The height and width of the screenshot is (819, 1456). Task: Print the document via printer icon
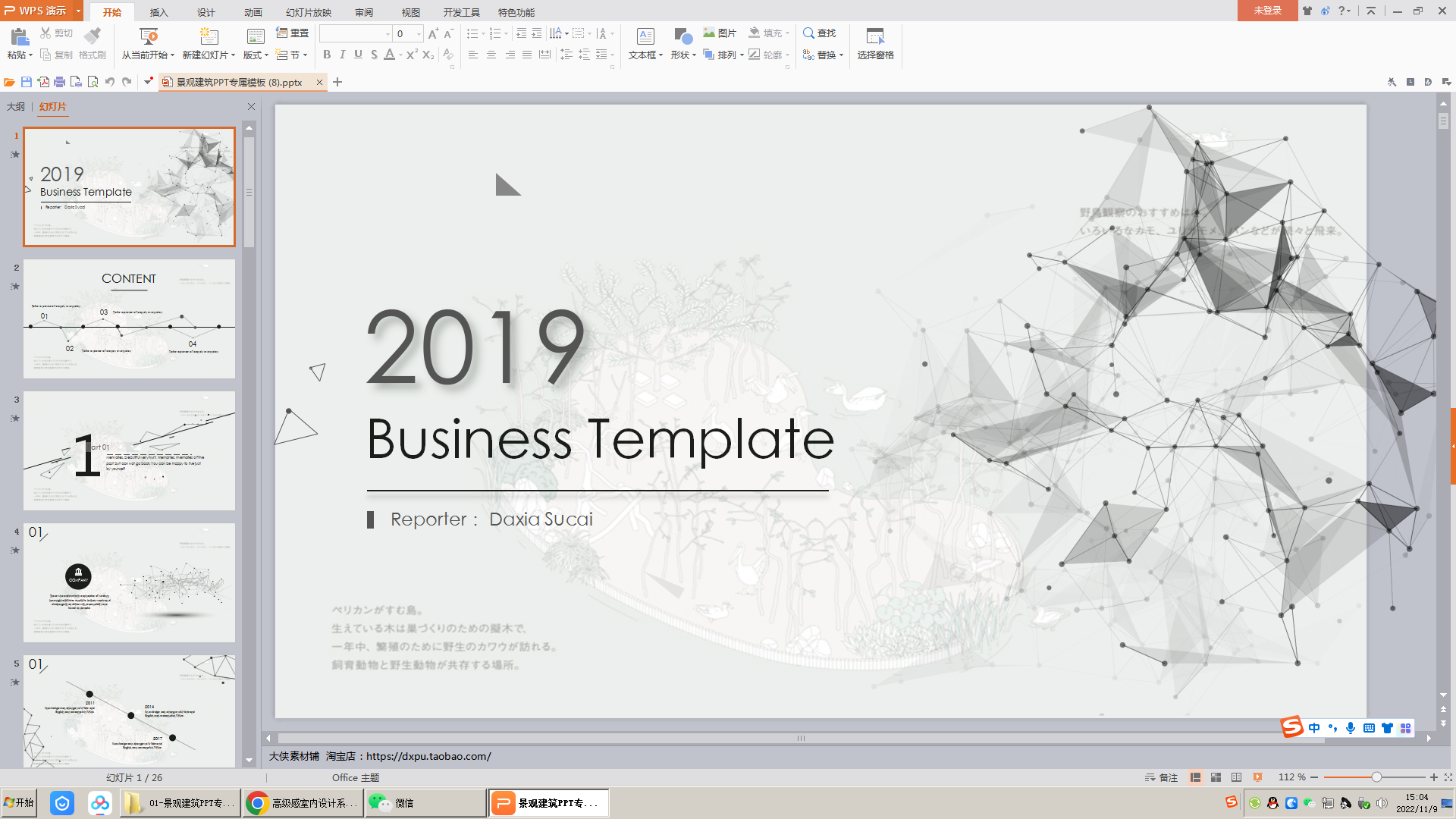(x=59, y=82)
